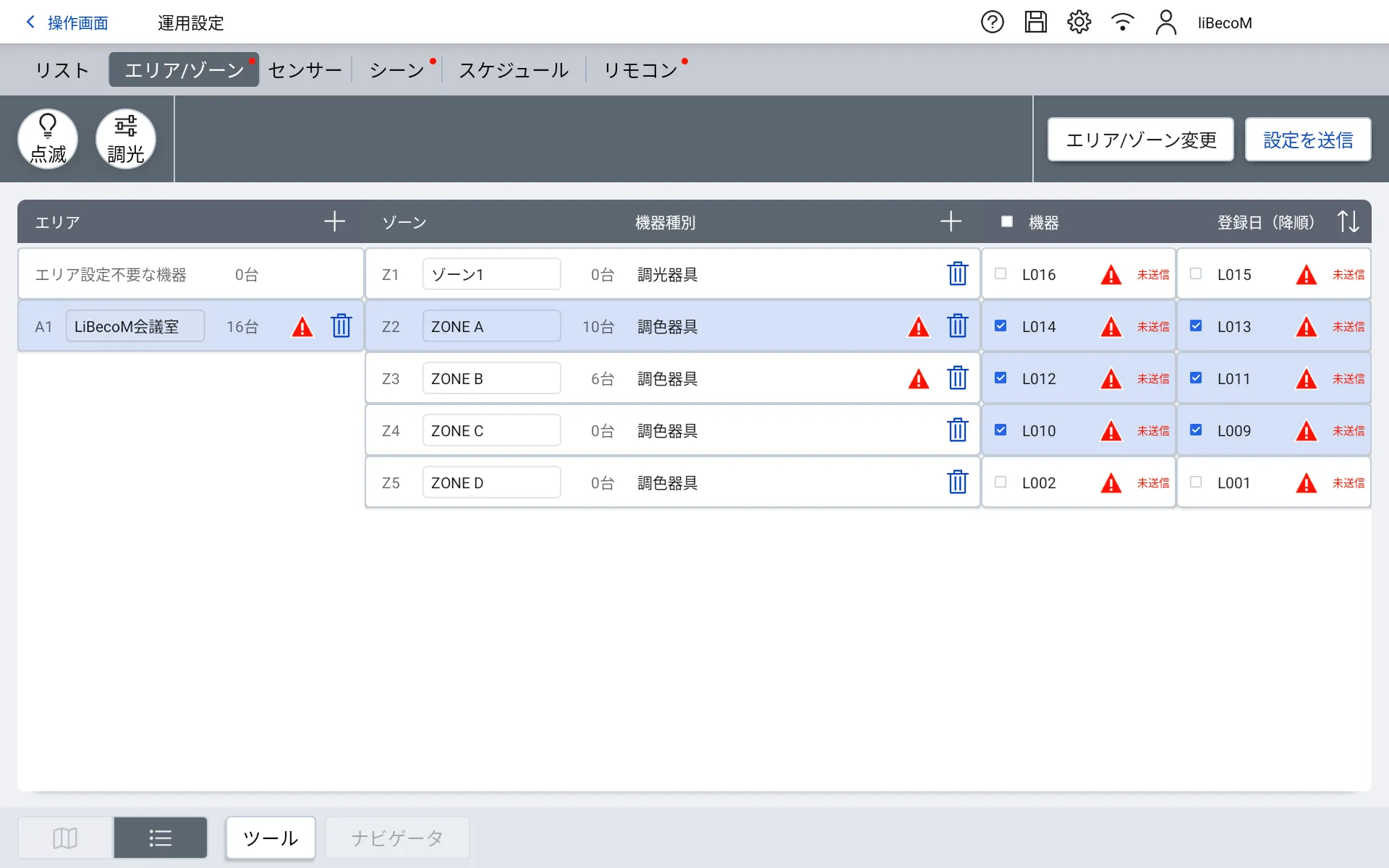Toggle the select-all 機器 header checkbox
The image size is (1389, 868).
pos(1006,221)
